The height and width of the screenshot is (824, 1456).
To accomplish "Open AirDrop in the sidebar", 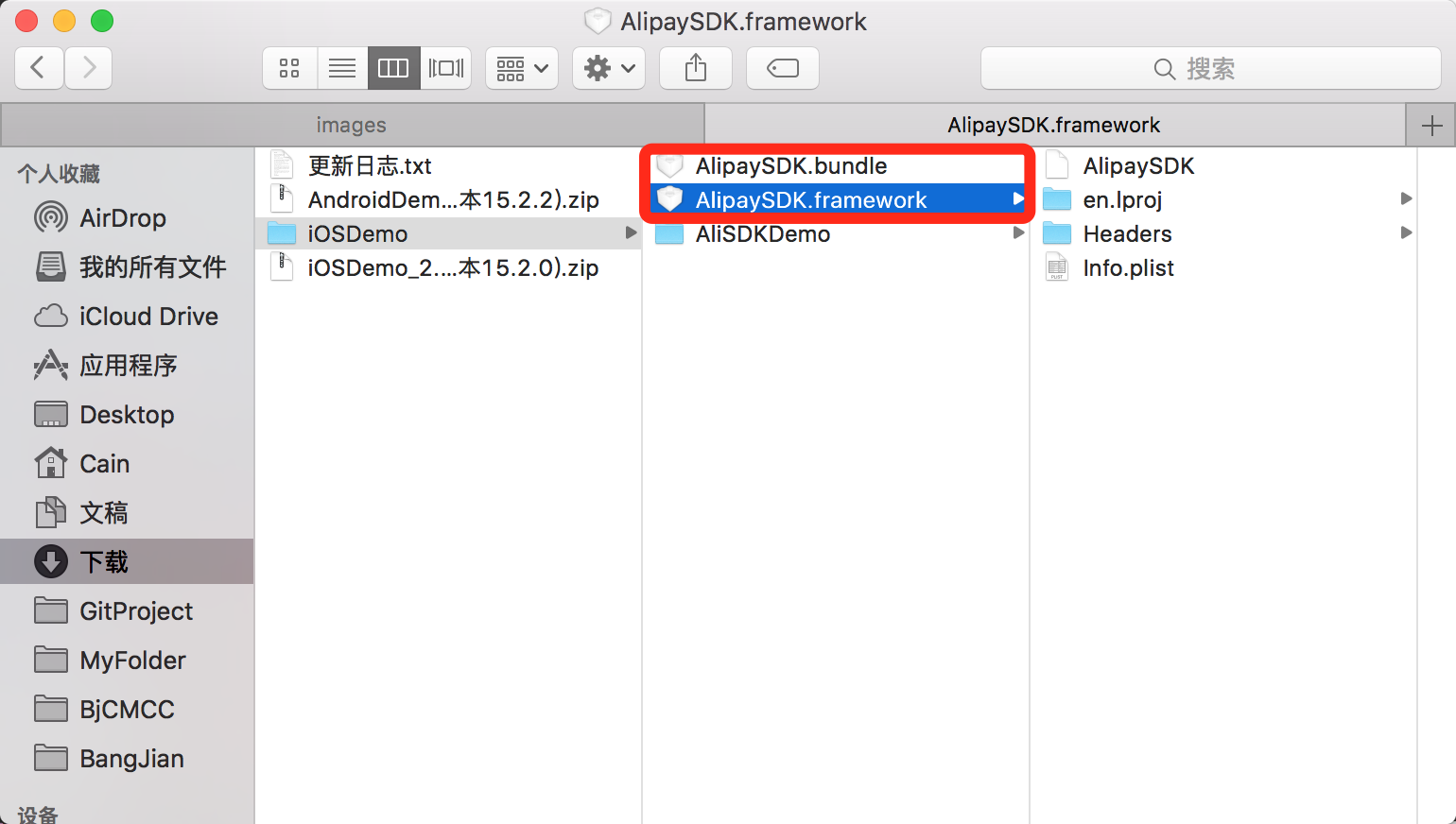I will [127, 218].
